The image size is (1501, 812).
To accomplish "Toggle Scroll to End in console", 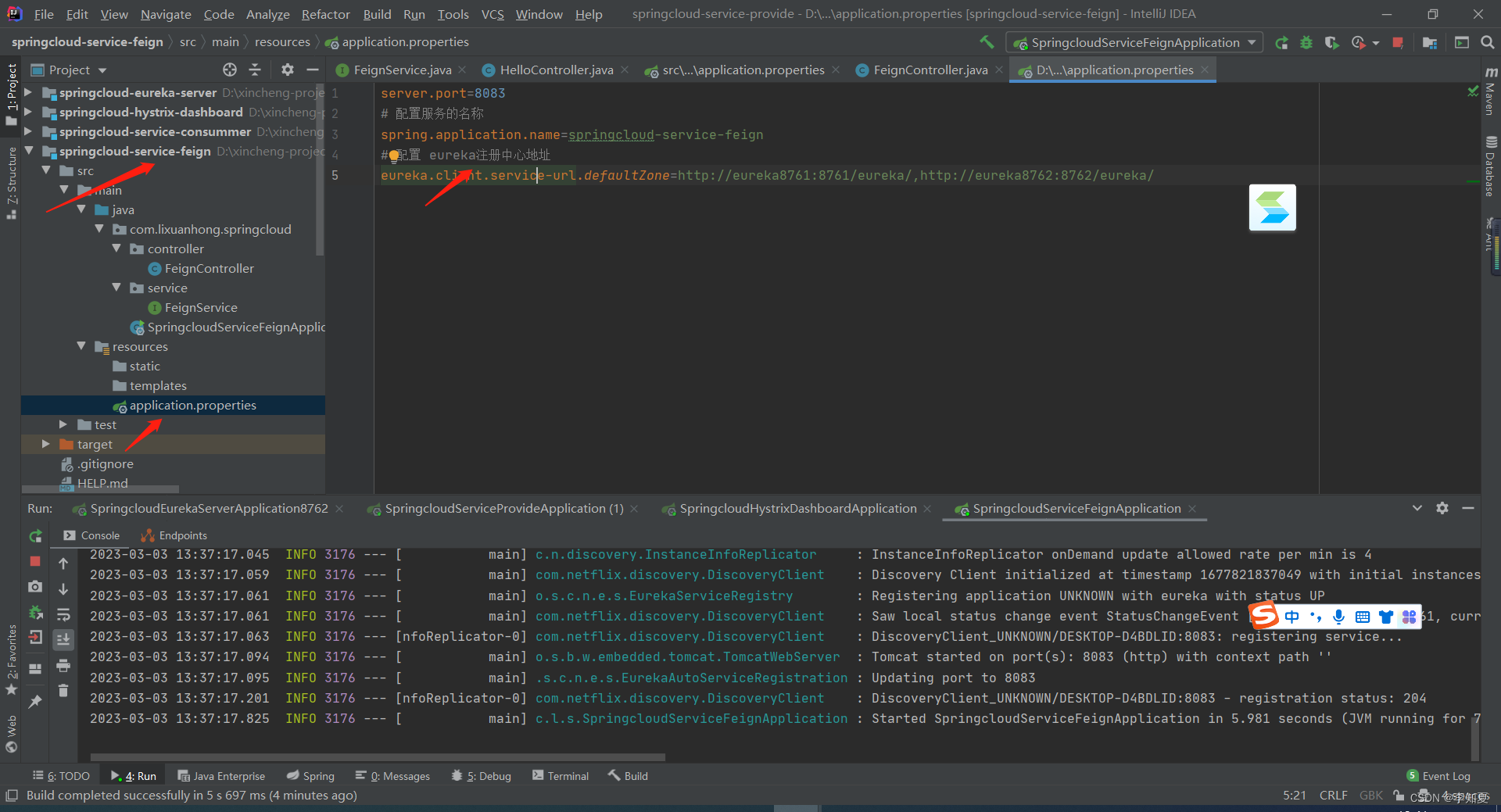I will pyautogui.click(x=63, y=639).
